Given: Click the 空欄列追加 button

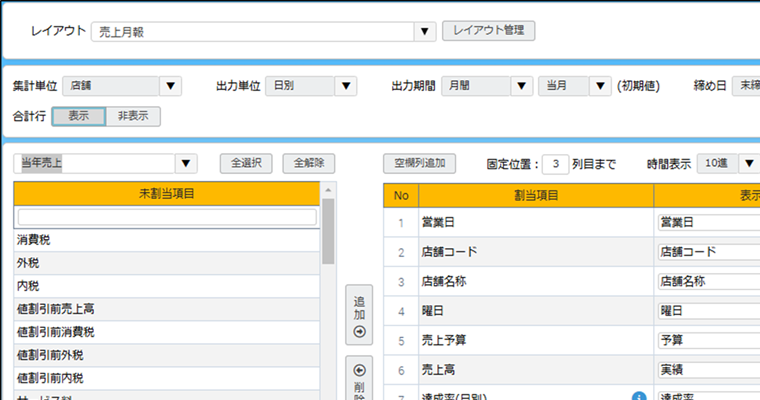Looking at the screenshot, I should 420,163.
